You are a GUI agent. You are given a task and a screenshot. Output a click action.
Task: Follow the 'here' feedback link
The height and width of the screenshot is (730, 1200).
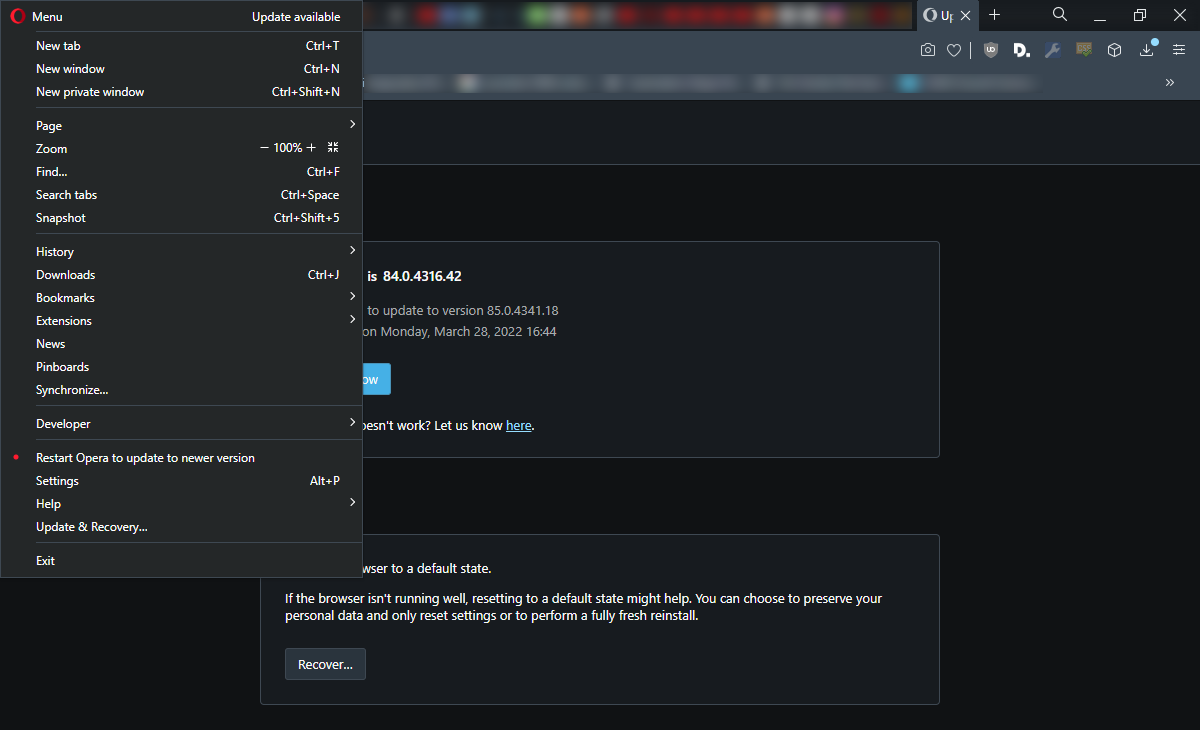519,425
